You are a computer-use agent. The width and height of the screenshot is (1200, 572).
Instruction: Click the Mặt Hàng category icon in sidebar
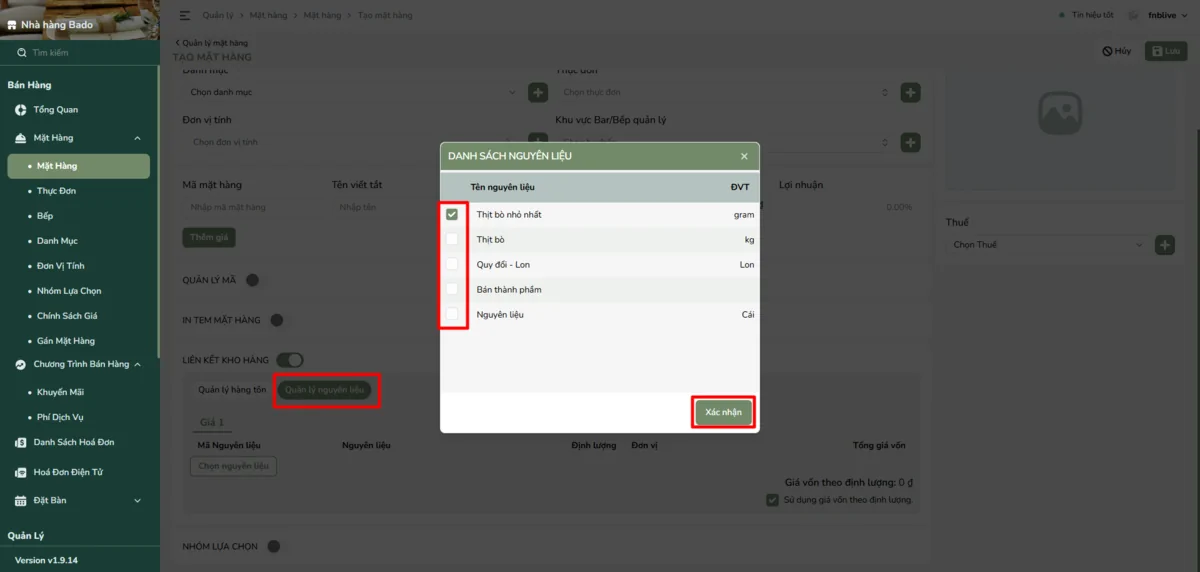pos(21,138)
